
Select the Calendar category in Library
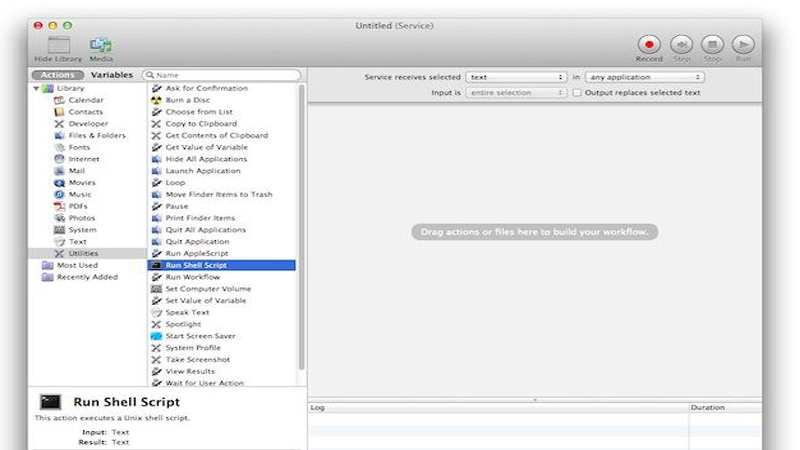pyautogui.click(x=85, y=100)
